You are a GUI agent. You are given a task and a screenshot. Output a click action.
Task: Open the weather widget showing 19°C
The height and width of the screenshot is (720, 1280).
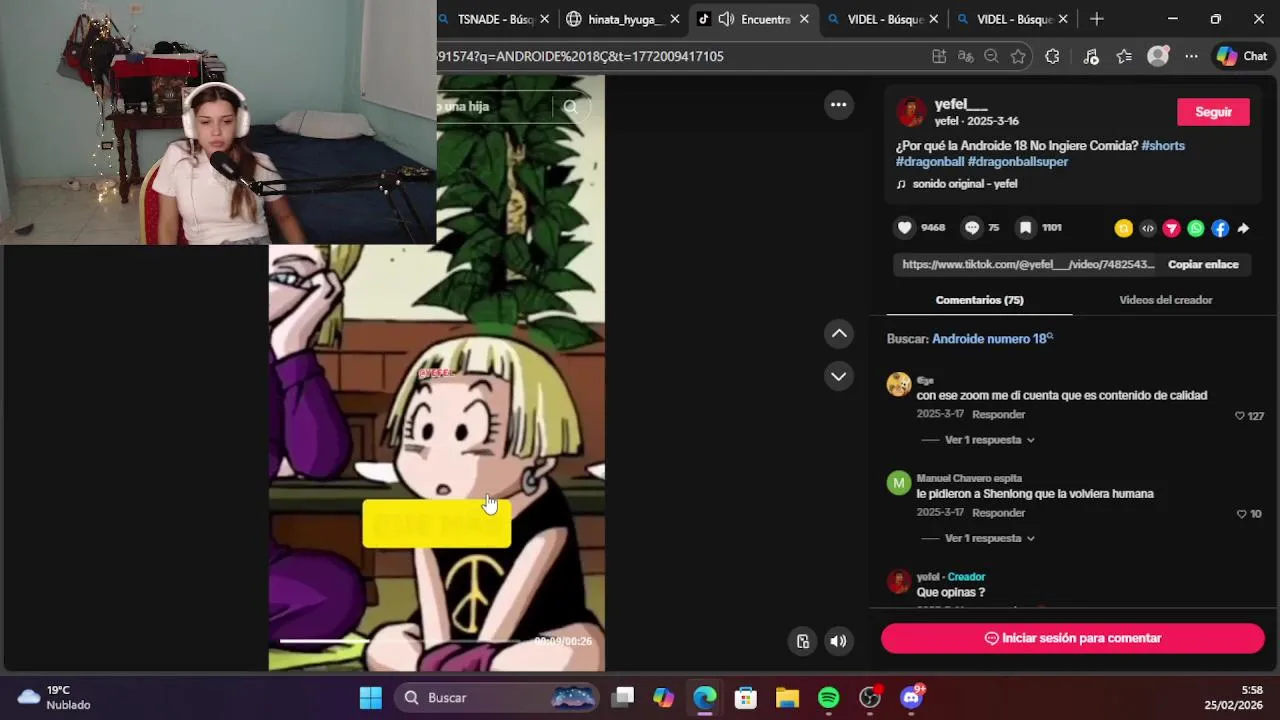pos(55,698)
